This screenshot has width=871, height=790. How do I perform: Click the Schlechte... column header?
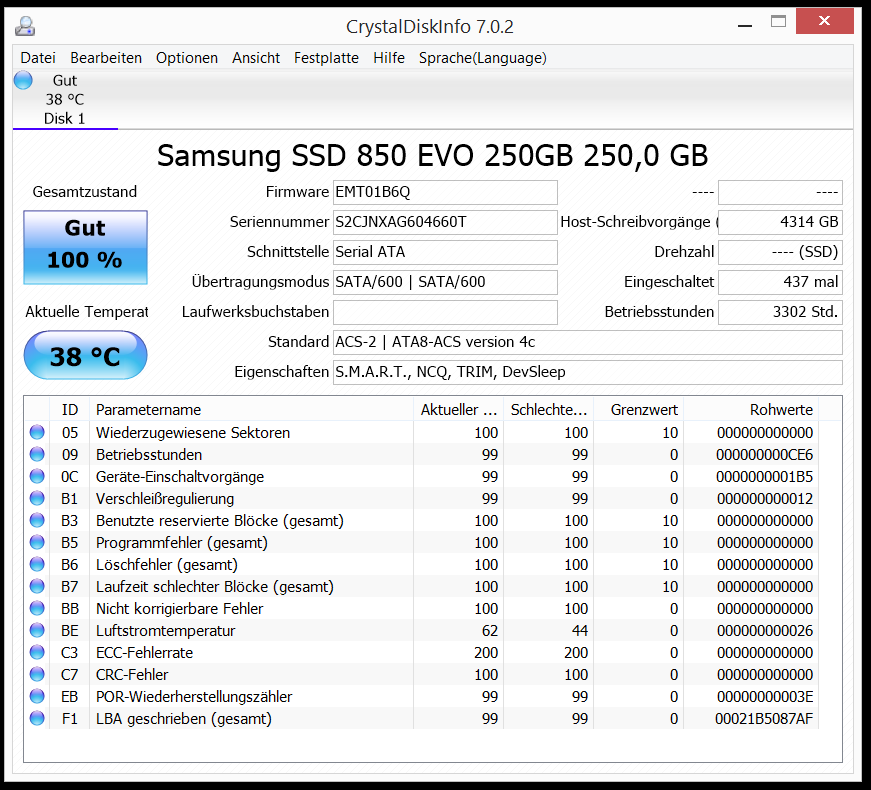pyautogui.click(x=548, y=409)
